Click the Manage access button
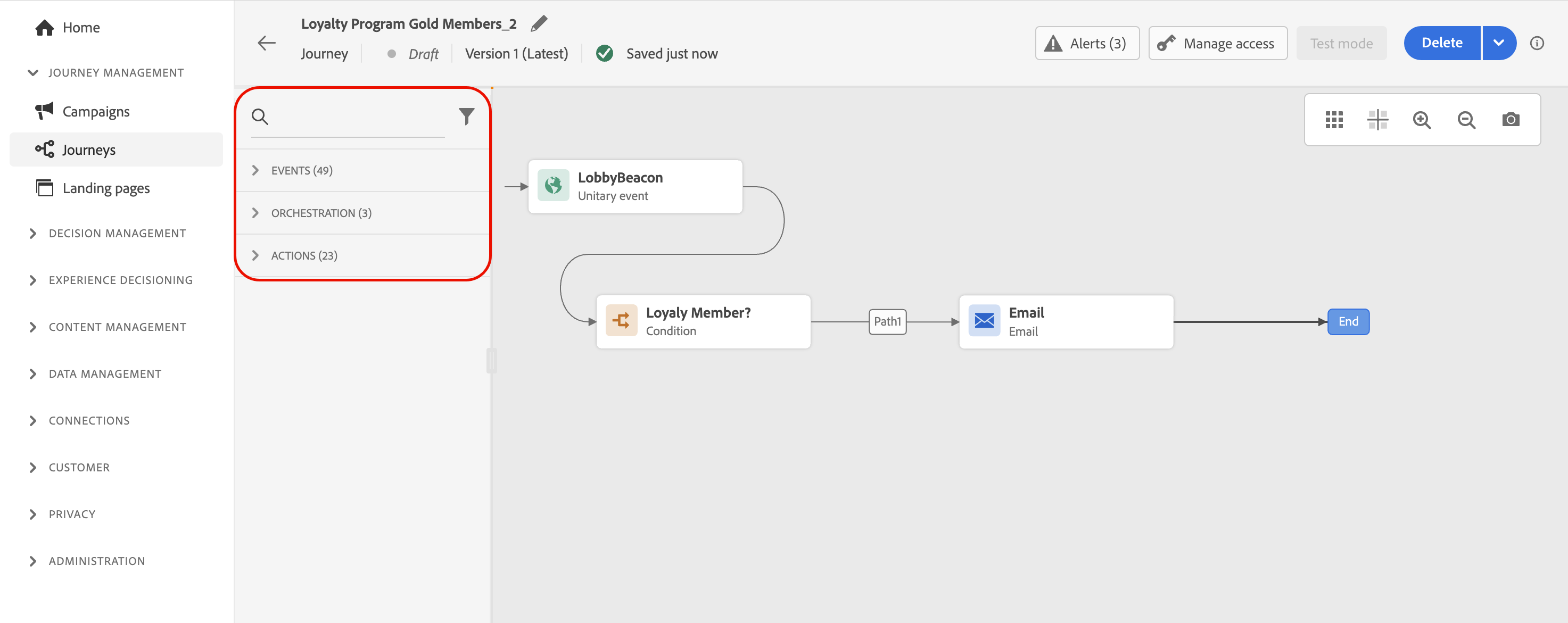This screenshot has width=1568, height=623. 1217,43
